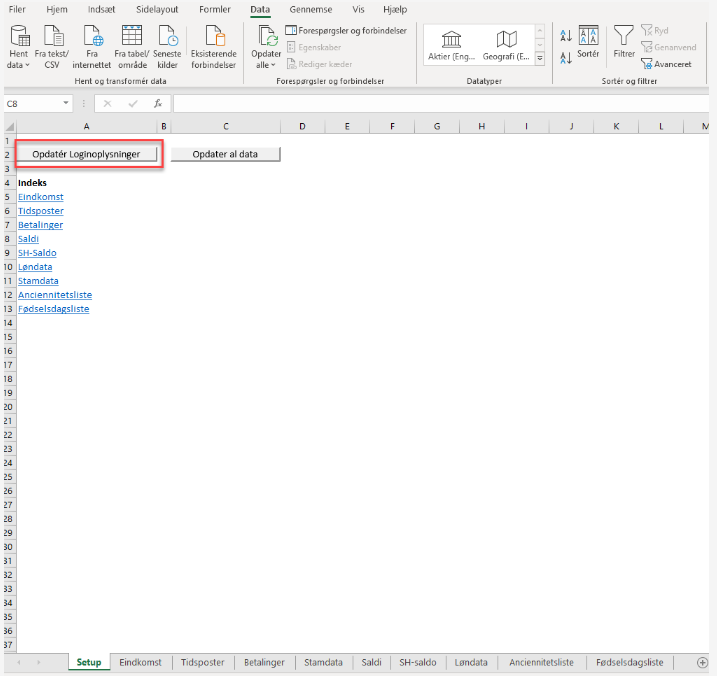Open Seneste kilder
Viewport: 717px width, 676px height.
click(167, 47)
